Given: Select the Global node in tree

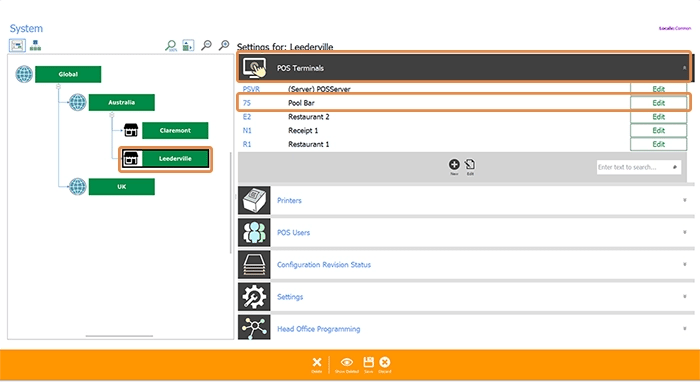Looking at the screenshot, I should 68,74.
